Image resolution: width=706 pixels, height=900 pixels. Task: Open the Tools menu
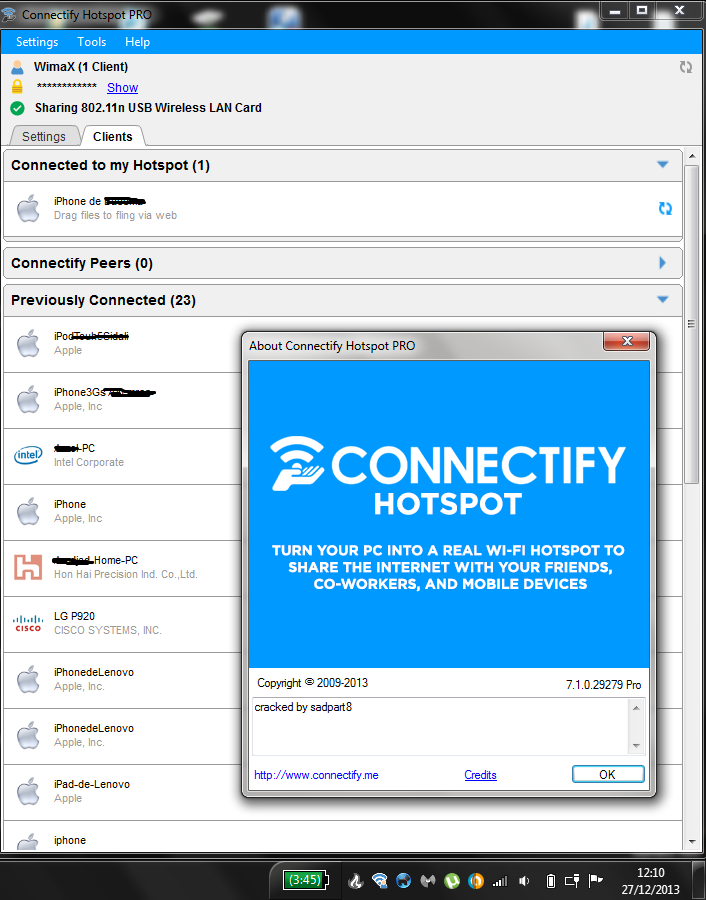coord(91,42)
